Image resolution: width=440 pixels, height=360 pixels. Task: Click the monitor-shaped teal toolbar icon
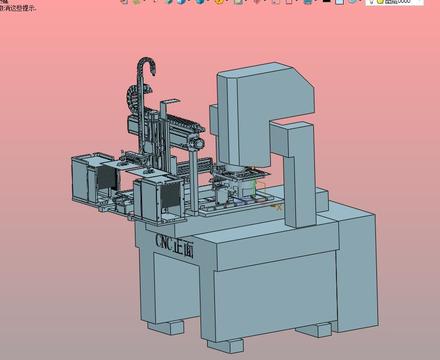tap(308, 1)
